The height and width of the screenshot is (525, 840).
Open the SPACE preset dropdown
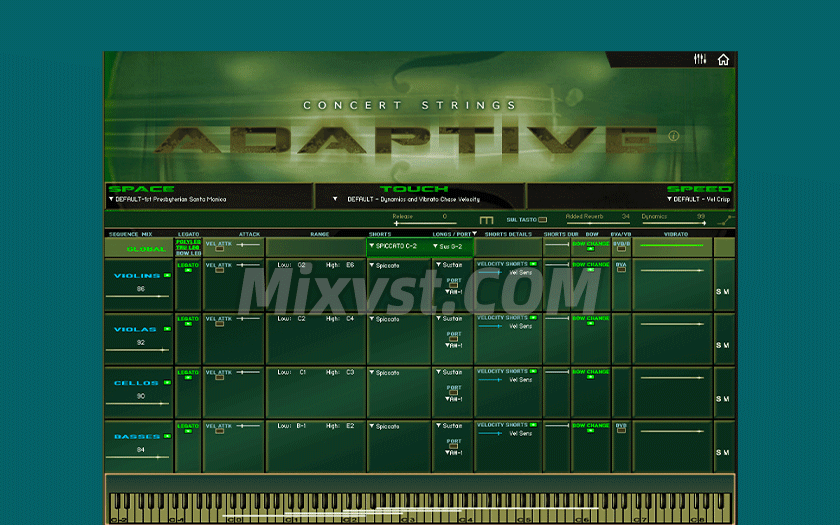[168, 199]
